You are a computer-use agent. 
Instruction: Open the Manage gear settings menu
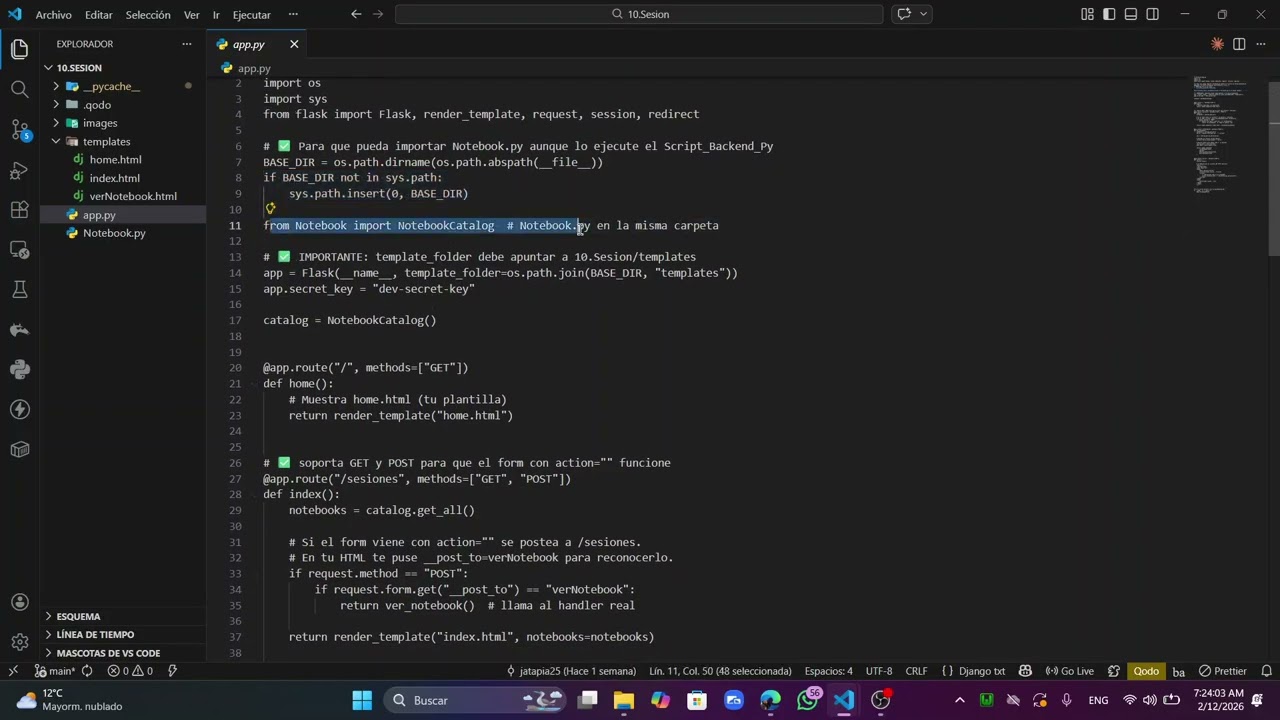click(x=19, y=642)
